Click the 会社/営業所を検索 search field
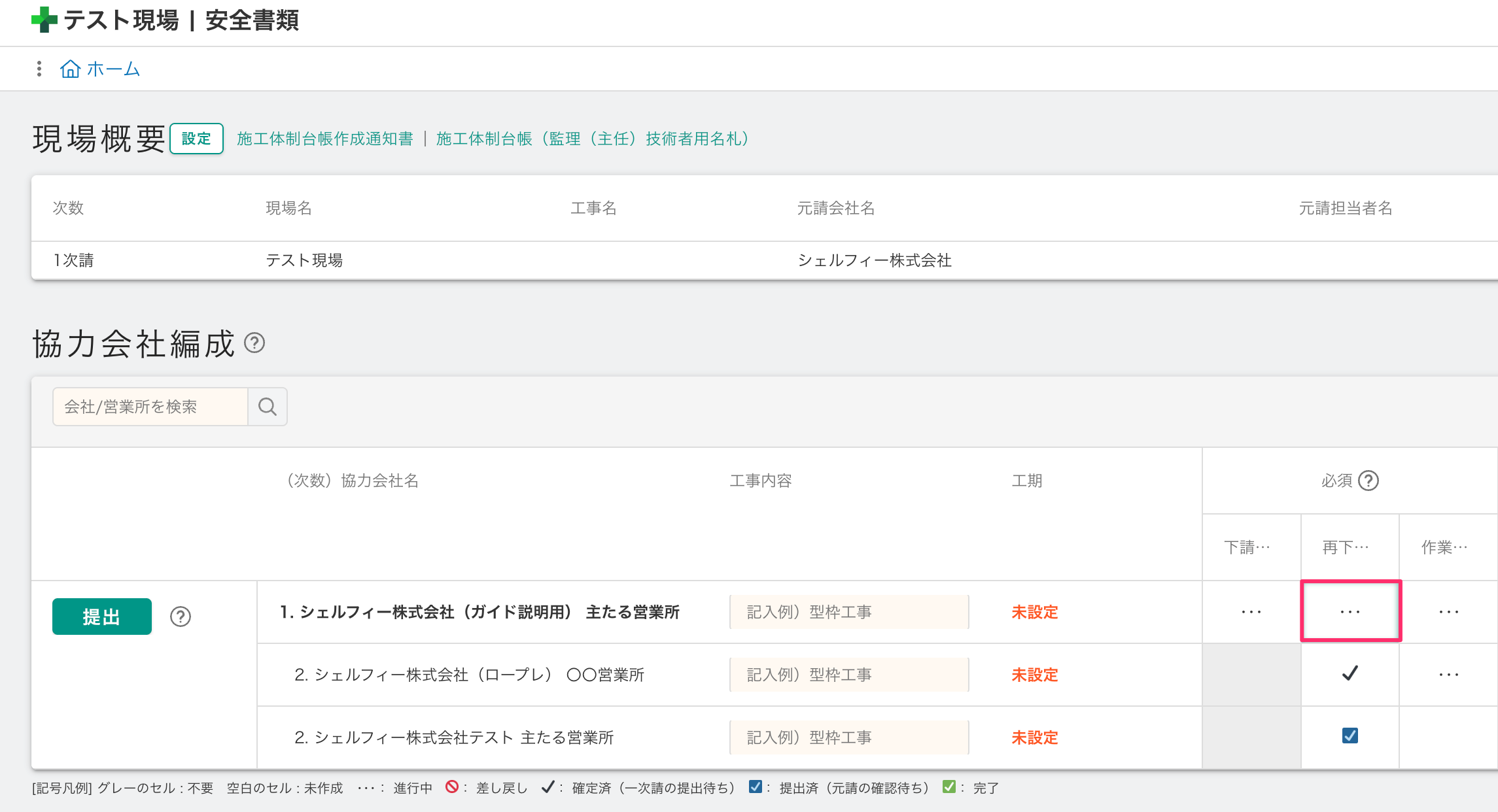 [x=150, y=407]
